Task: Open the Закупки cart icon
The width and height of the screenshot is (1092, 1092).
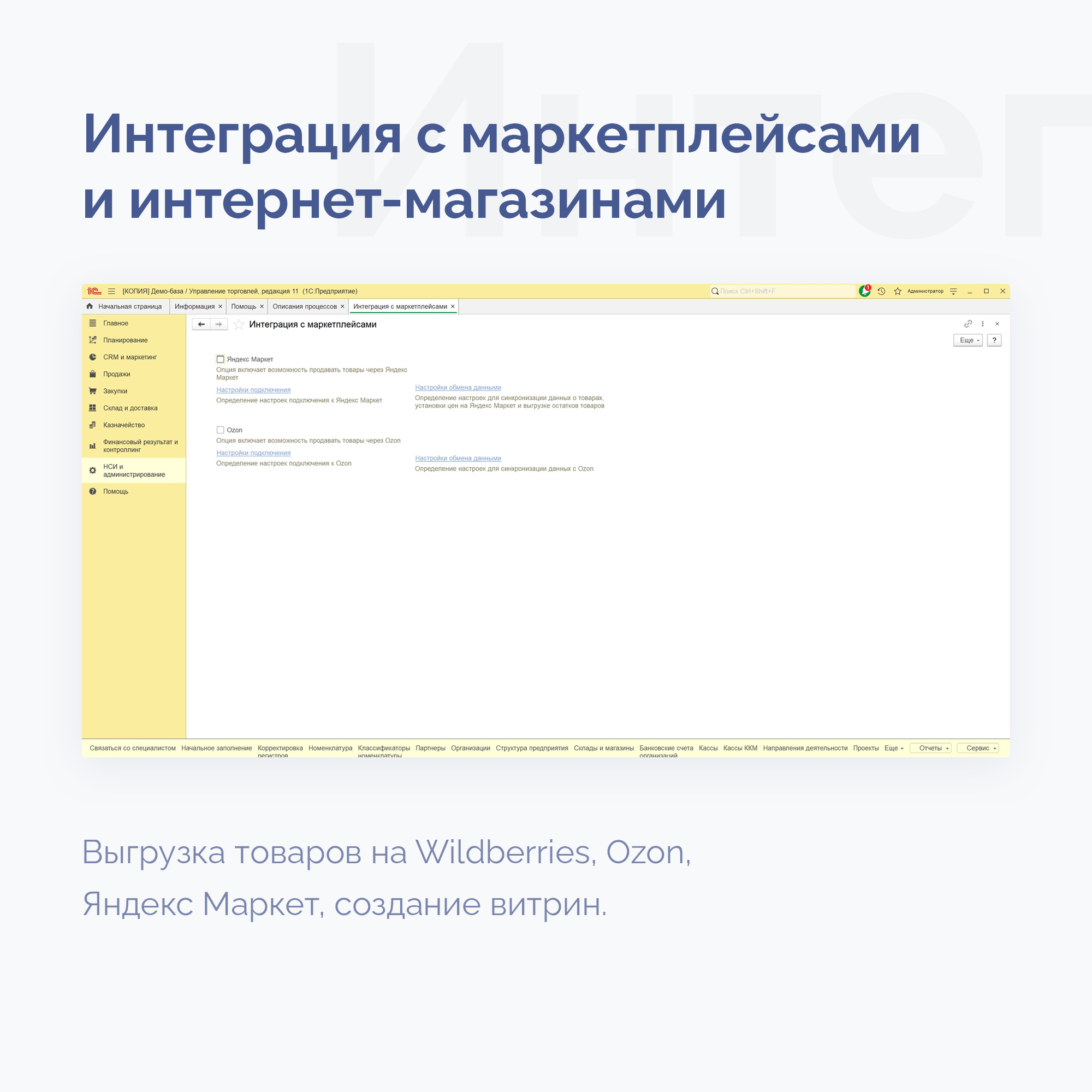Action: tap(93, 390)
